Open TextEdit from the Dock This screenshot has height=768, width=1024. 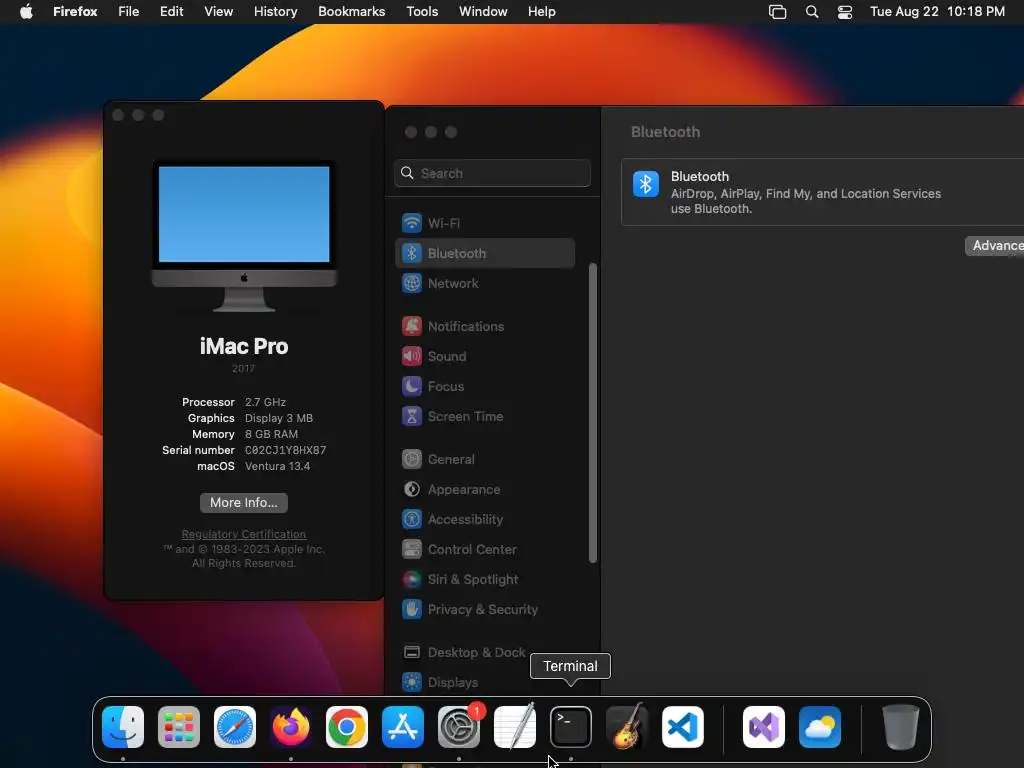point(515,727)
